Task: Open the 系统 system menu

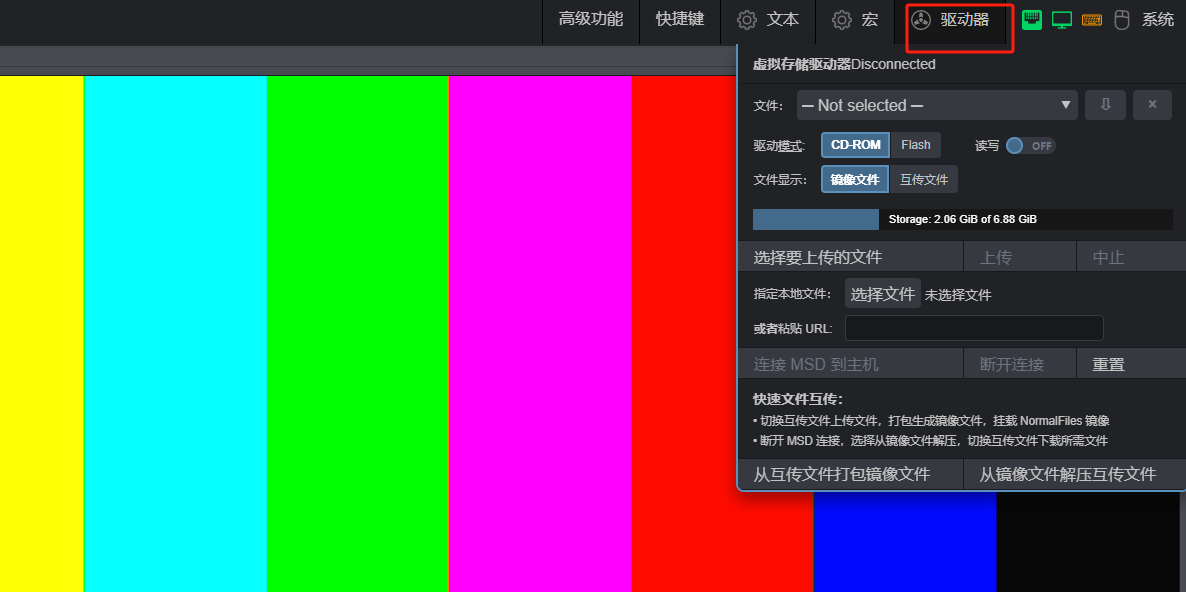Action: pos(1158,20)
